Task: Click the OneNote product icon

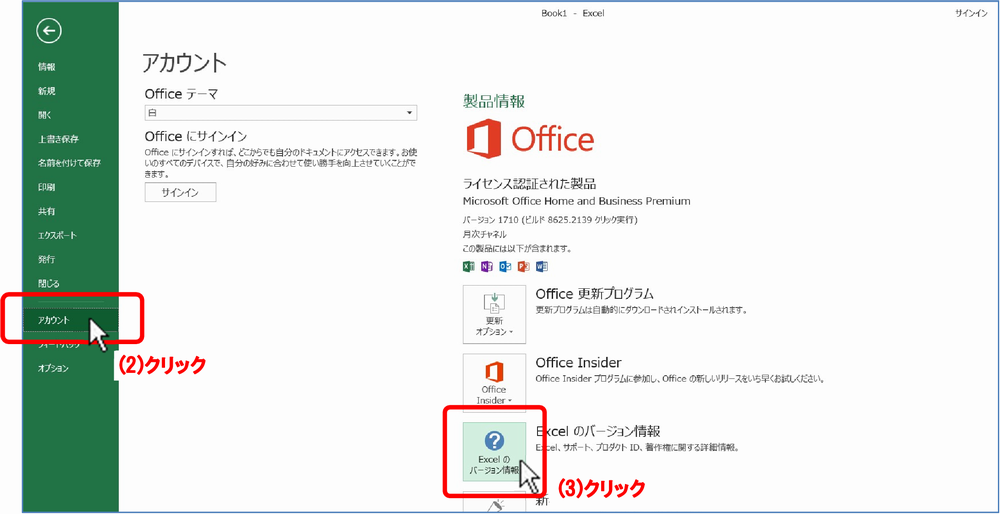Action: (487, 267)
